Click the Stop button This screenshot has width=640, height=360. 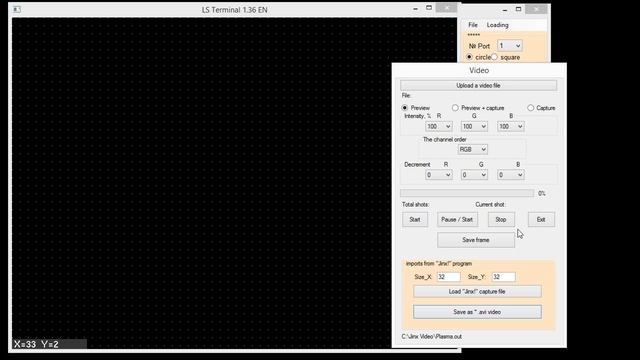click(x=501, y=220)
